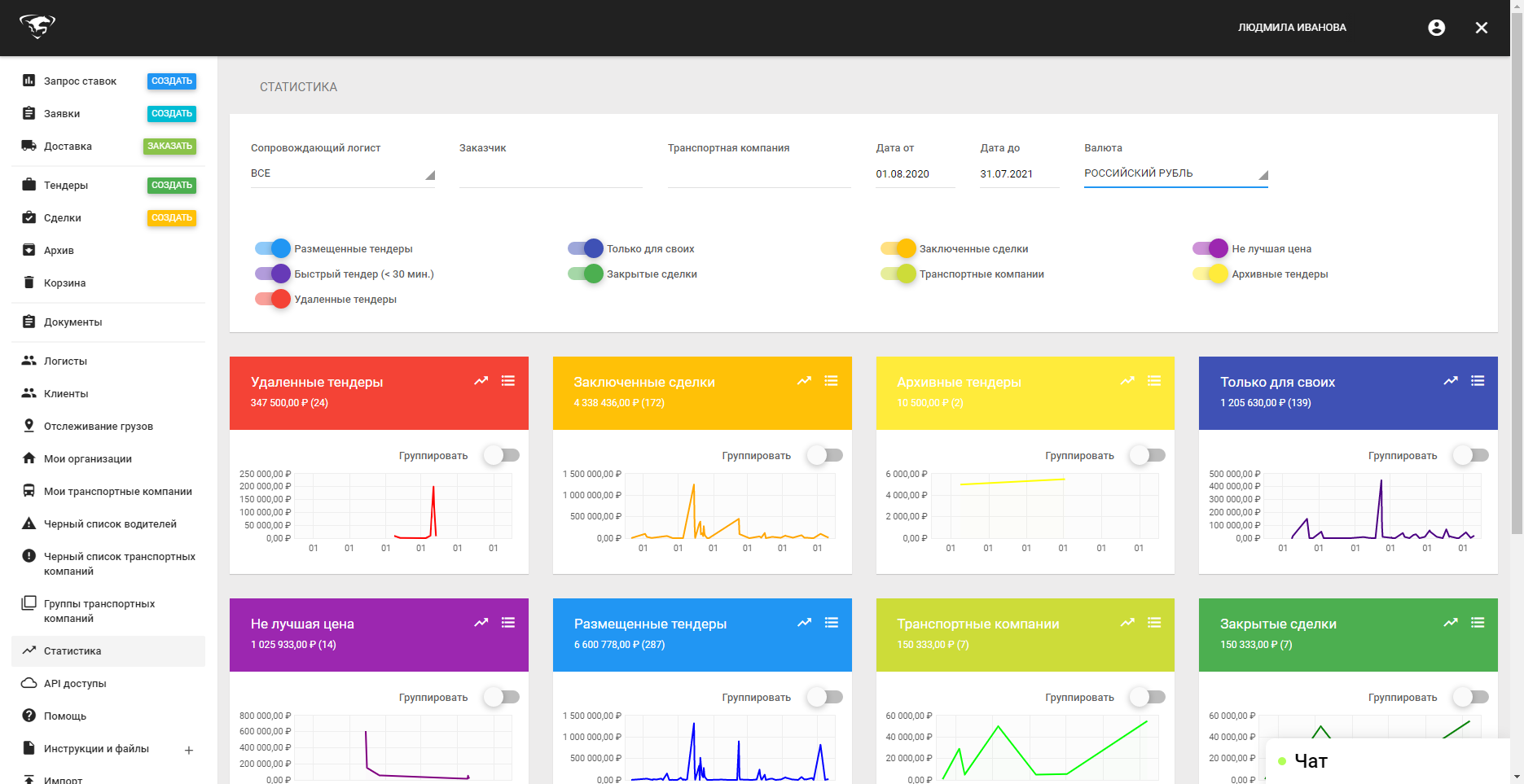
Task: Toggle Закрытые сделки filter switch
Action: click(586, 274)
